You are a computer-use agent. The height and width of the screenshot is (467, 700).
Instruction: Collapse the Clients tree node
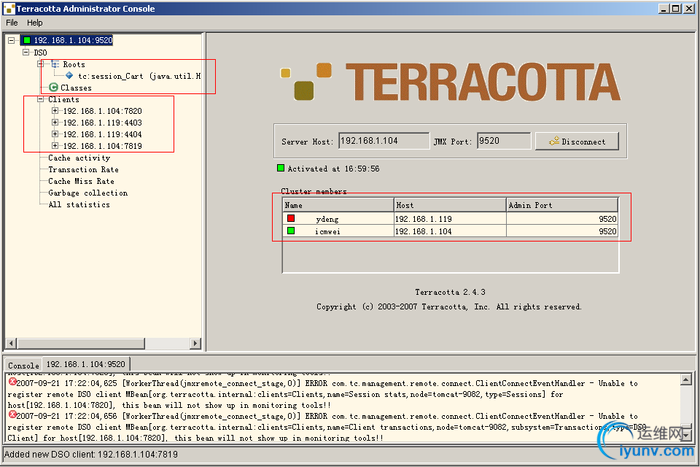click(x=41, y=99)
